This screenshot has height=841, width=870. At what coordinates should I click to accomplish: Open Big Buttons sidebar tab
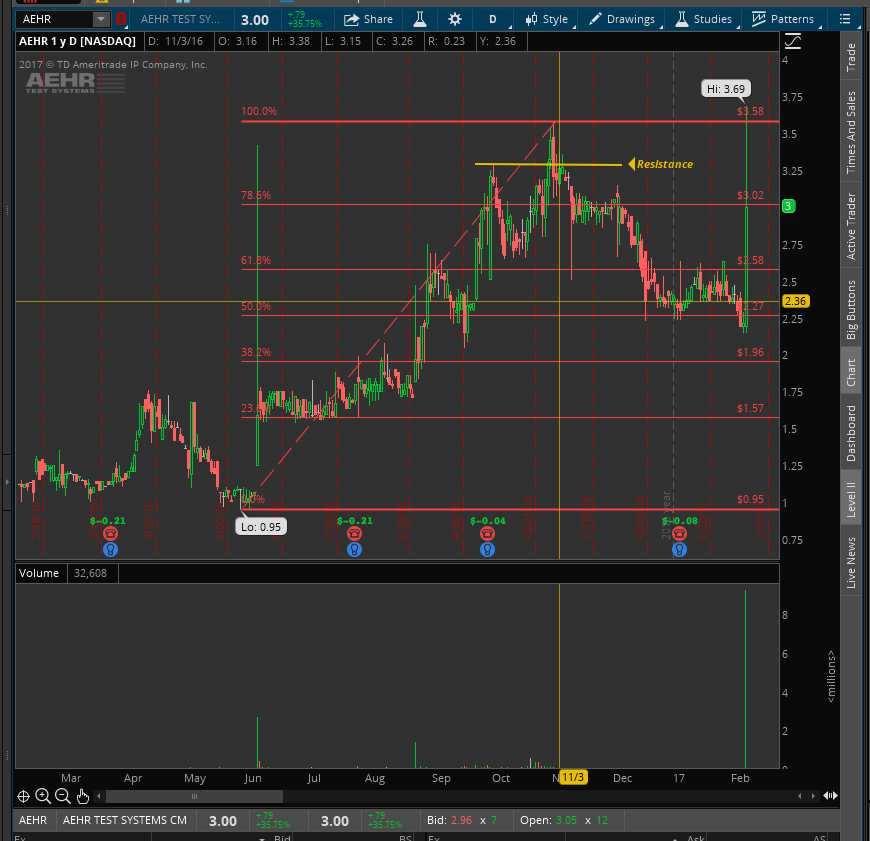(x=851, y=309)
